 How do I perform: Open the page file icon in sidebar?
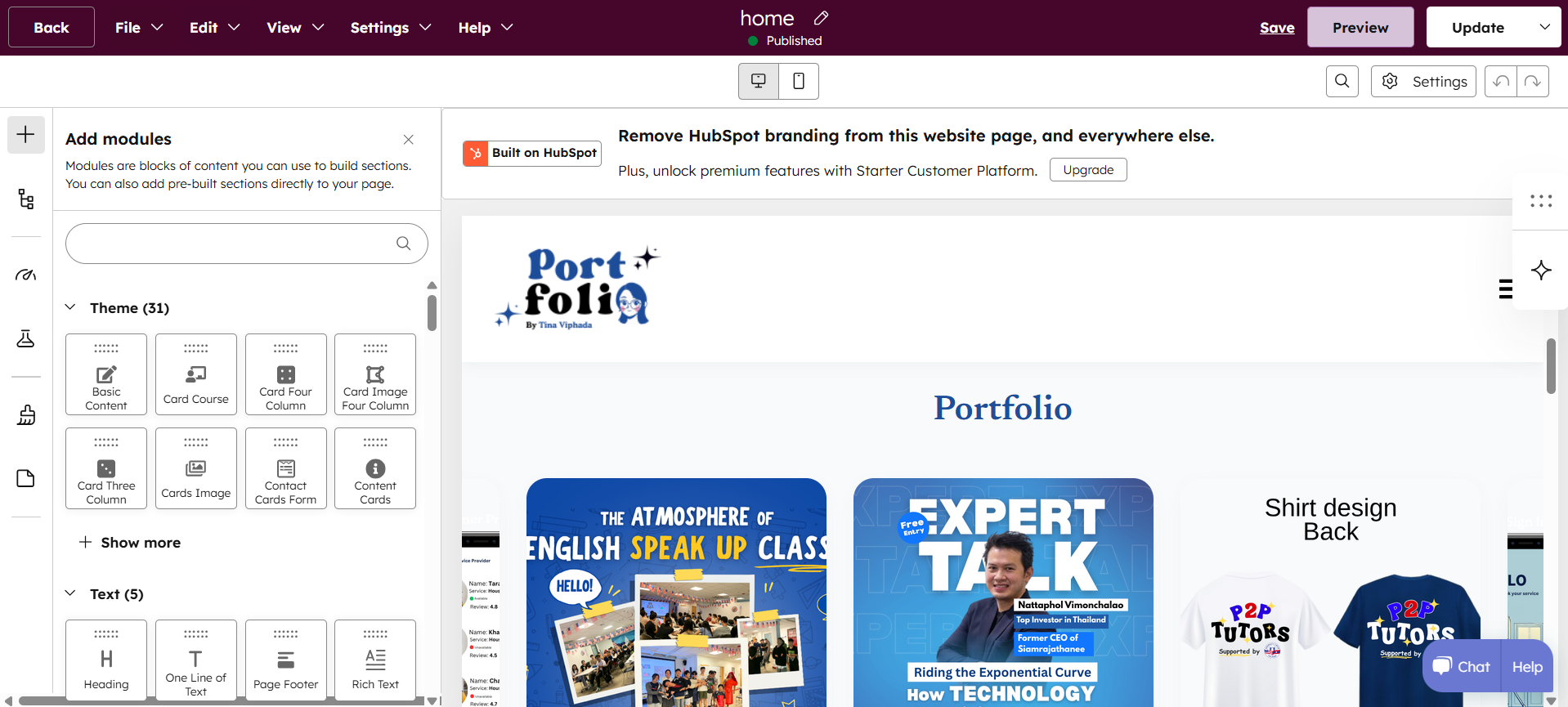click(26, 478)
